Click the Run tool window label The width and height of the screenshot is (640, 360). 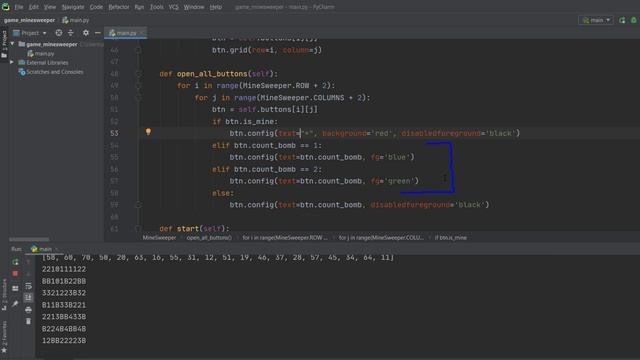coord(16,249)
